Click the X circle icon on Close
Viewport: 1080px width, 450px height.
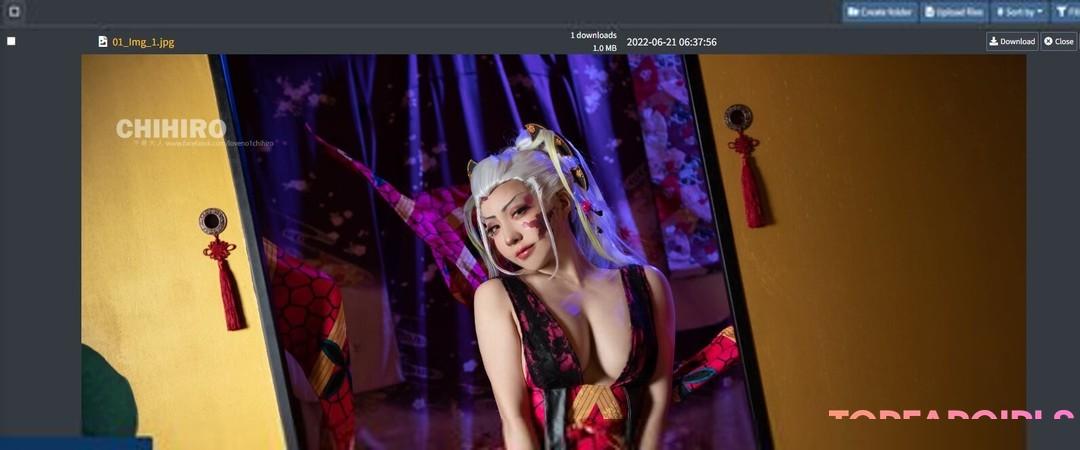(x=1048, y=41)
